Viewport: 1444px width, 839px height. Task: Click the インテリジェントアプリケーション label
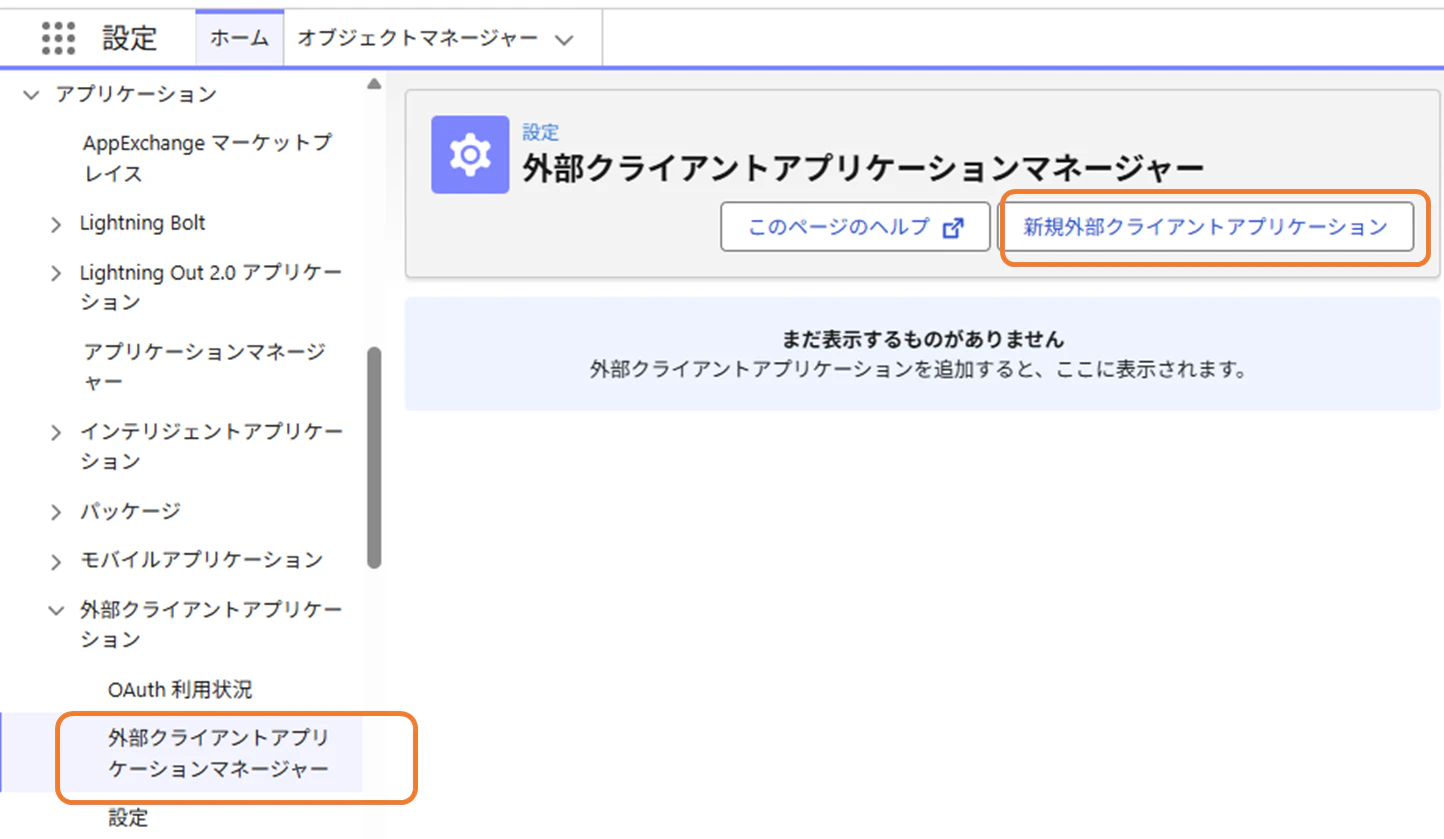[x=212, y=447]
